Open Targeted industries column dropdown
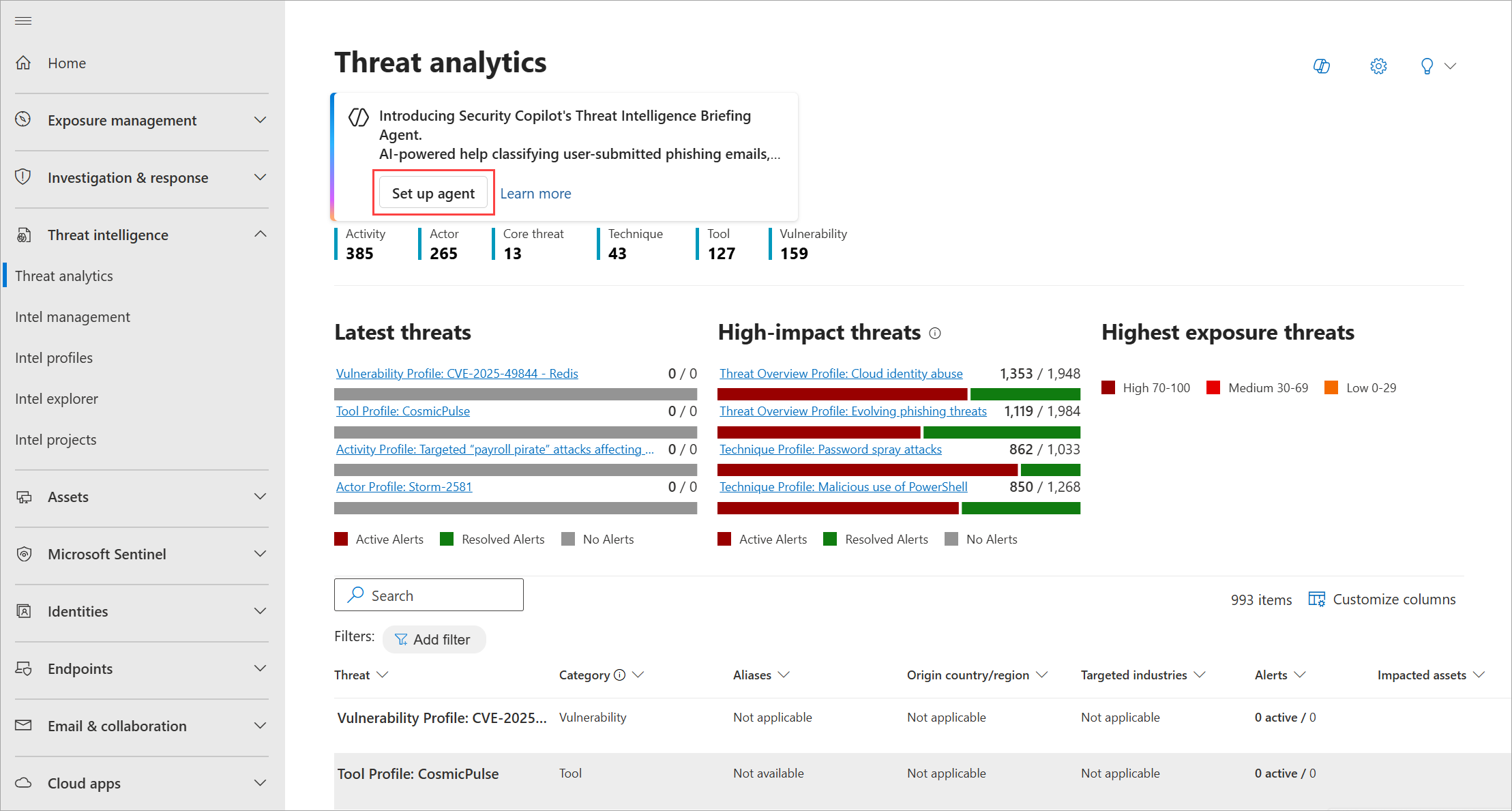Screen dimensions: 1512x811 [1200, 675]
